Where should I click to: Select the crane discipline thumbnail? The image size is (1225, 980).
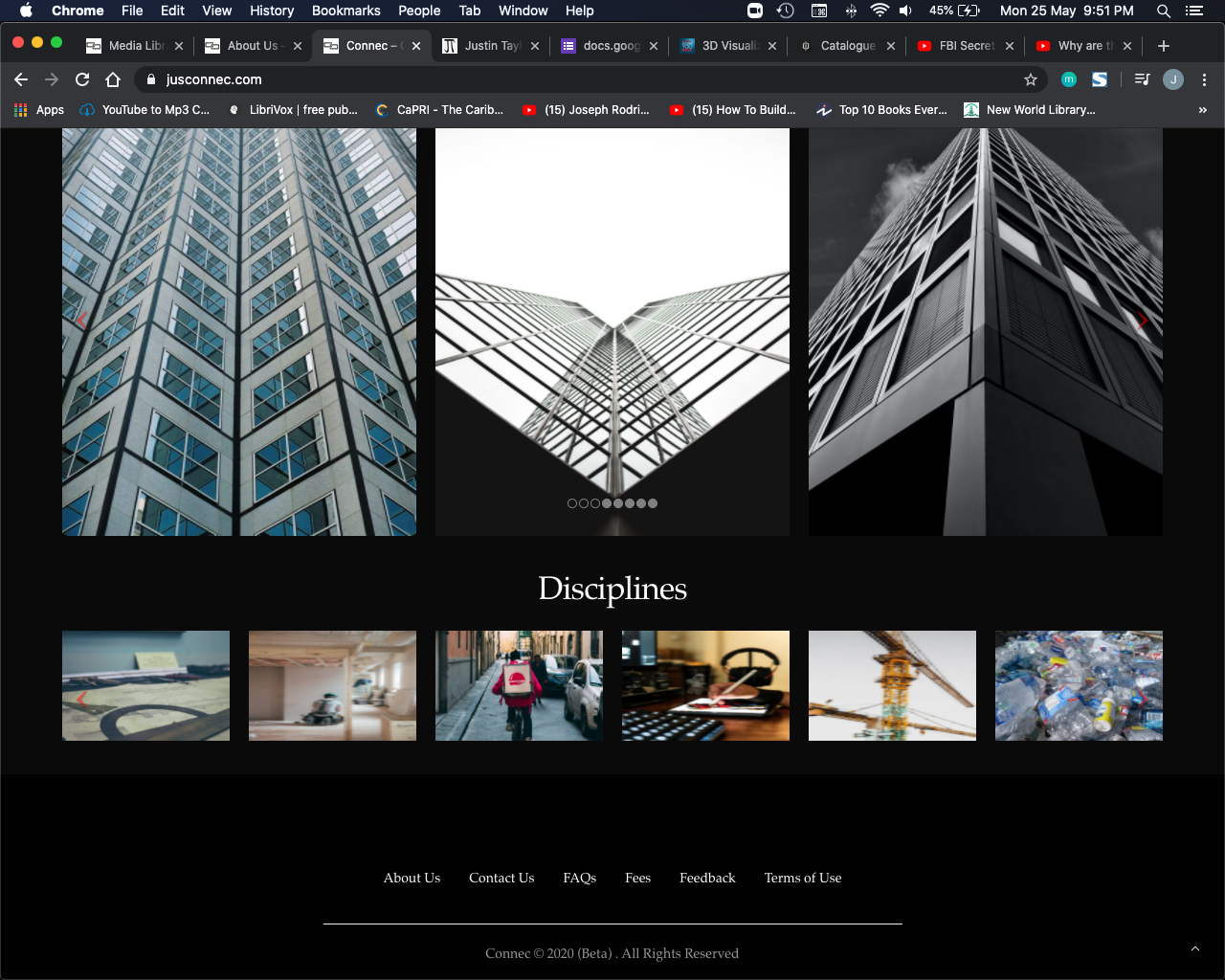(892, 685)
